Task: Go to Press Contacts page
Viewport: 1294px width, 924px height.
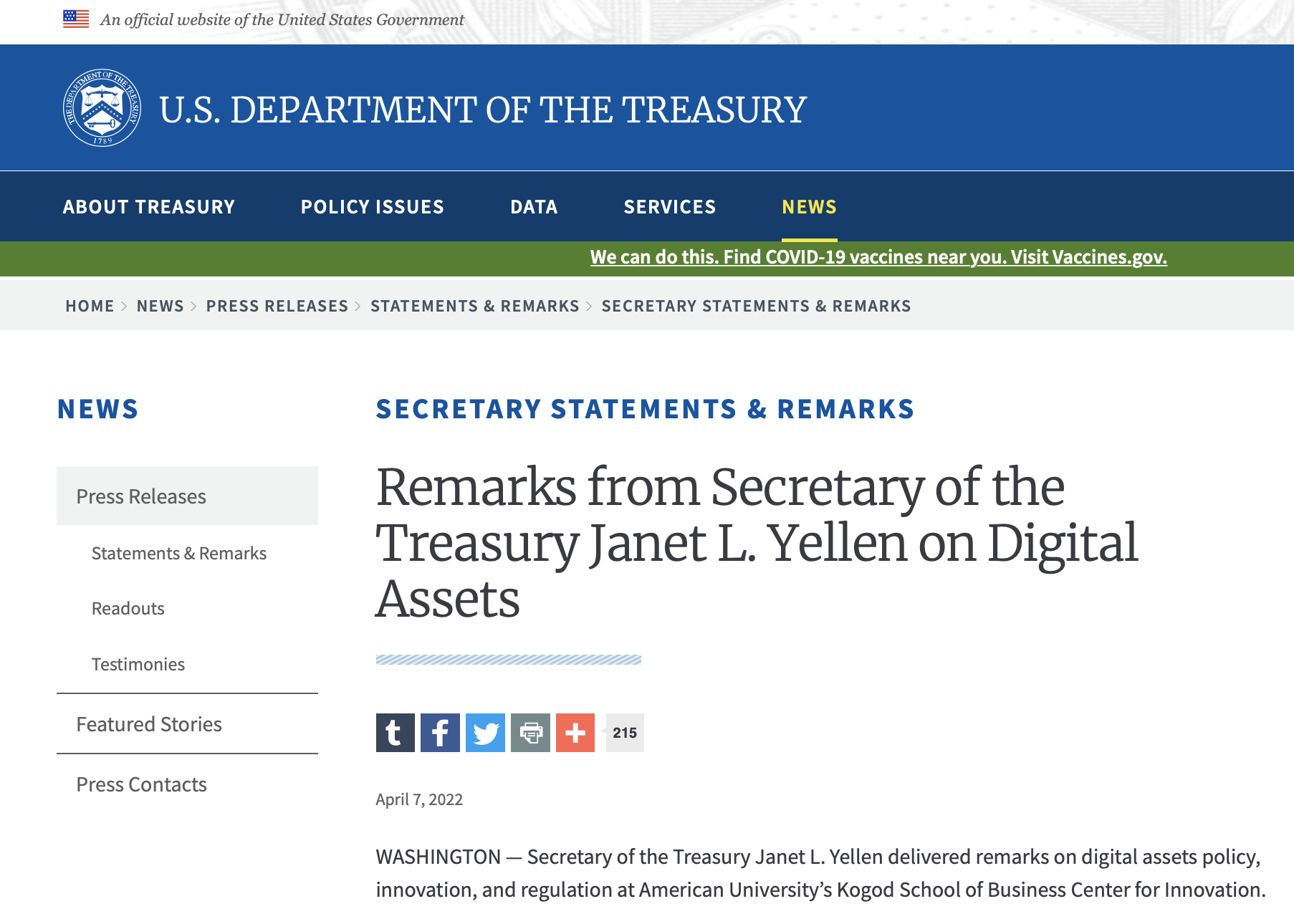Action: pyautogui.click(x=142, y=784)
